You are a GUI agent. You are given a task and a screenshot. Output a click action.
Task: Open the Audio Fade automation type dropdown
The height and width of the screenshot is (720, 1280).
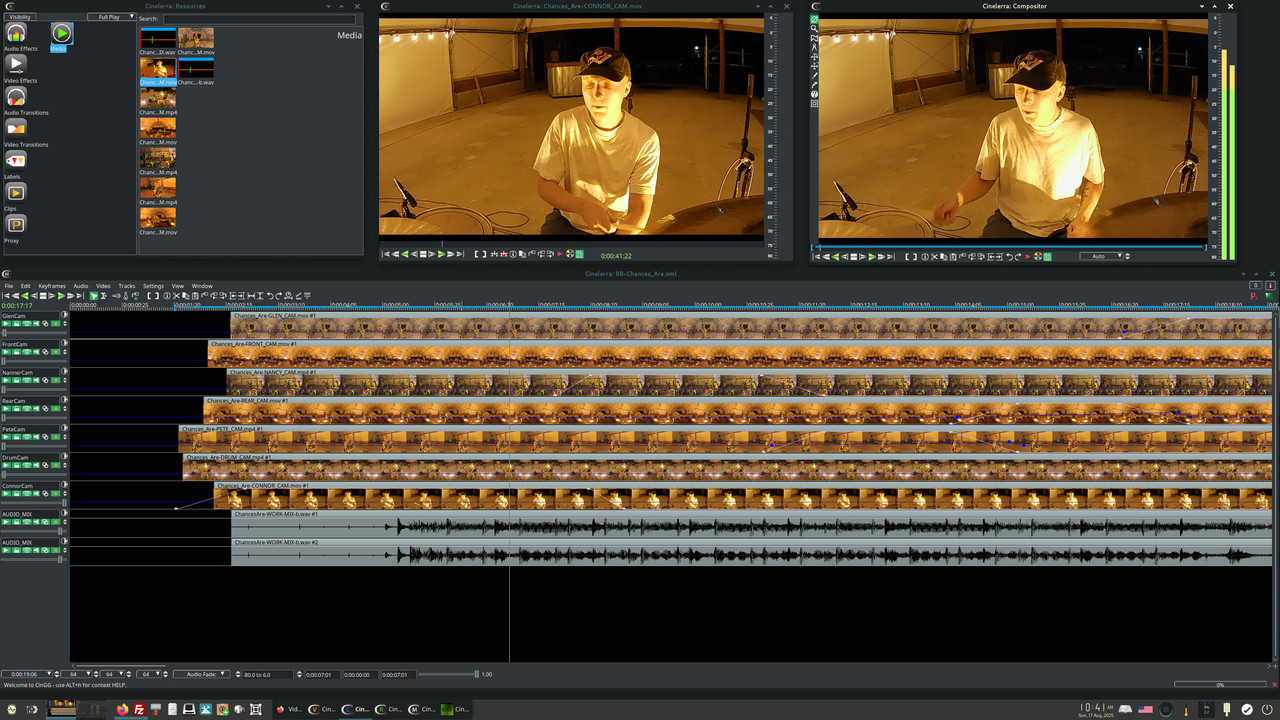[201, 674]
